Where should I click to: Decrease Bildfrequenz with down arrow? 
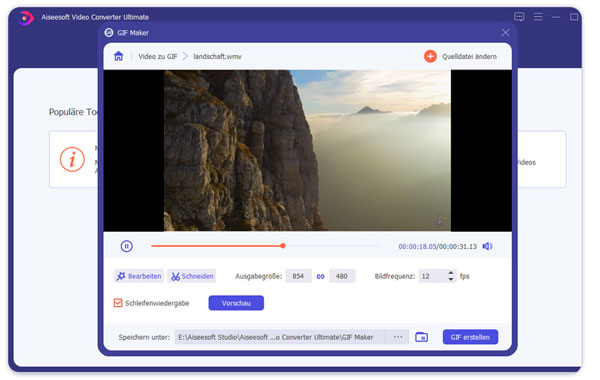pyautogui.click(x=451, y=279)
